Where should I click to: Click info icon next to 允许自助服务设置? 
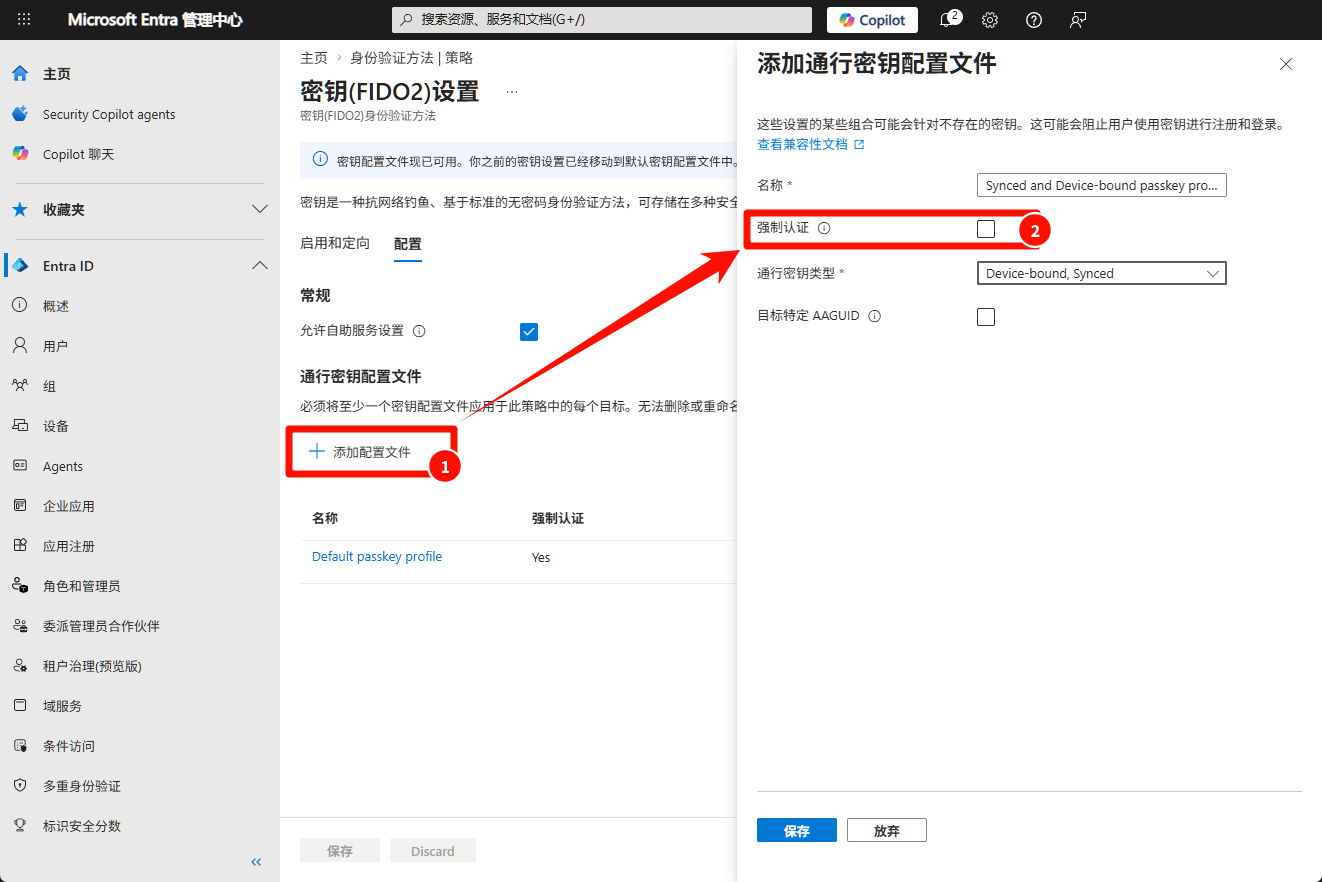tap(419, 331)
